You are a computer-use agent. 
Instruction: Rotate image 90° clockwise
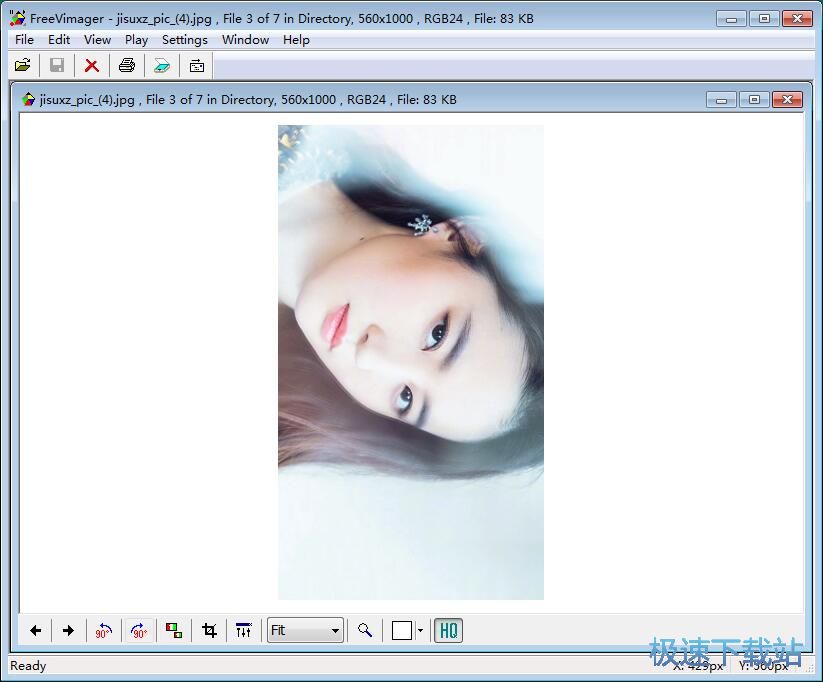[x=138, y=630]
